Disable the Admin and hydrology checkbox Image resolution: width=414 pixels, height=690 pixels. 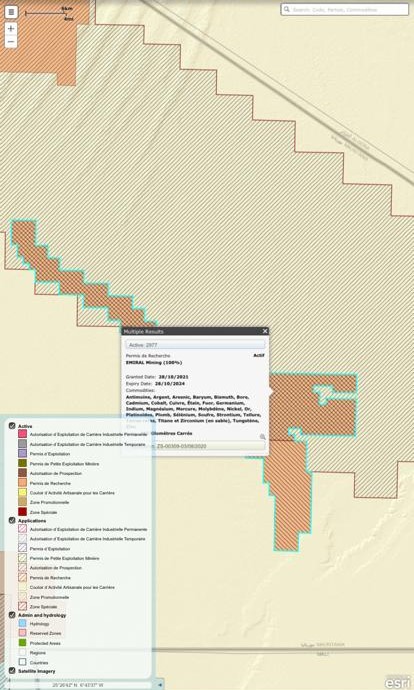coord(12,615)
